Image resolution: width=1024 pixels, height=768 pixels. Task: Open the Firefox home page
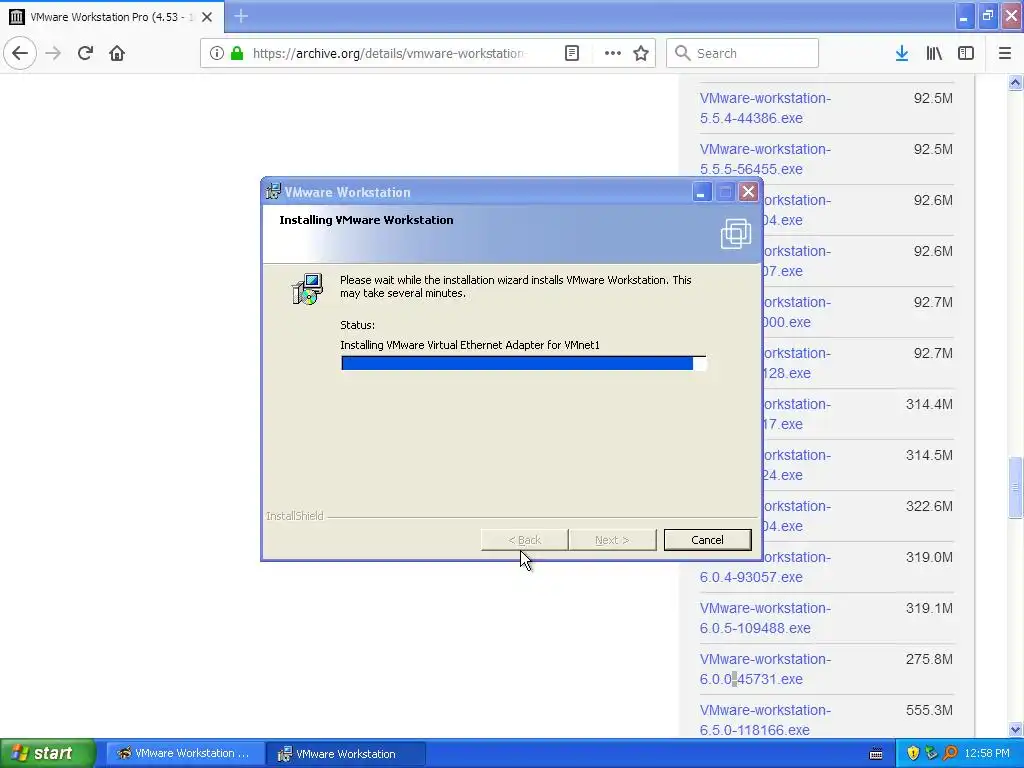[117, 53]
